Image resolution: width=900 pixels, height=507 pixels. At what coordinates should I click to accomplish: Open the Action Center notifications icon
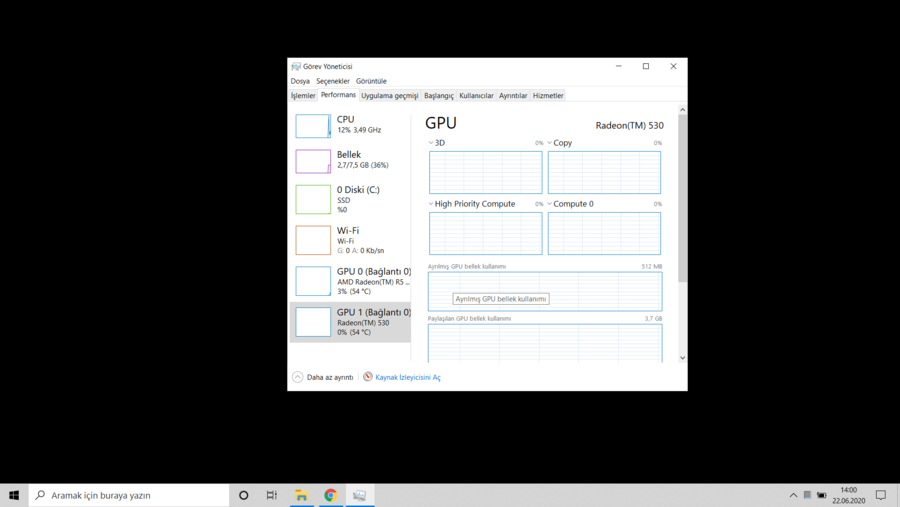(881, 495)
